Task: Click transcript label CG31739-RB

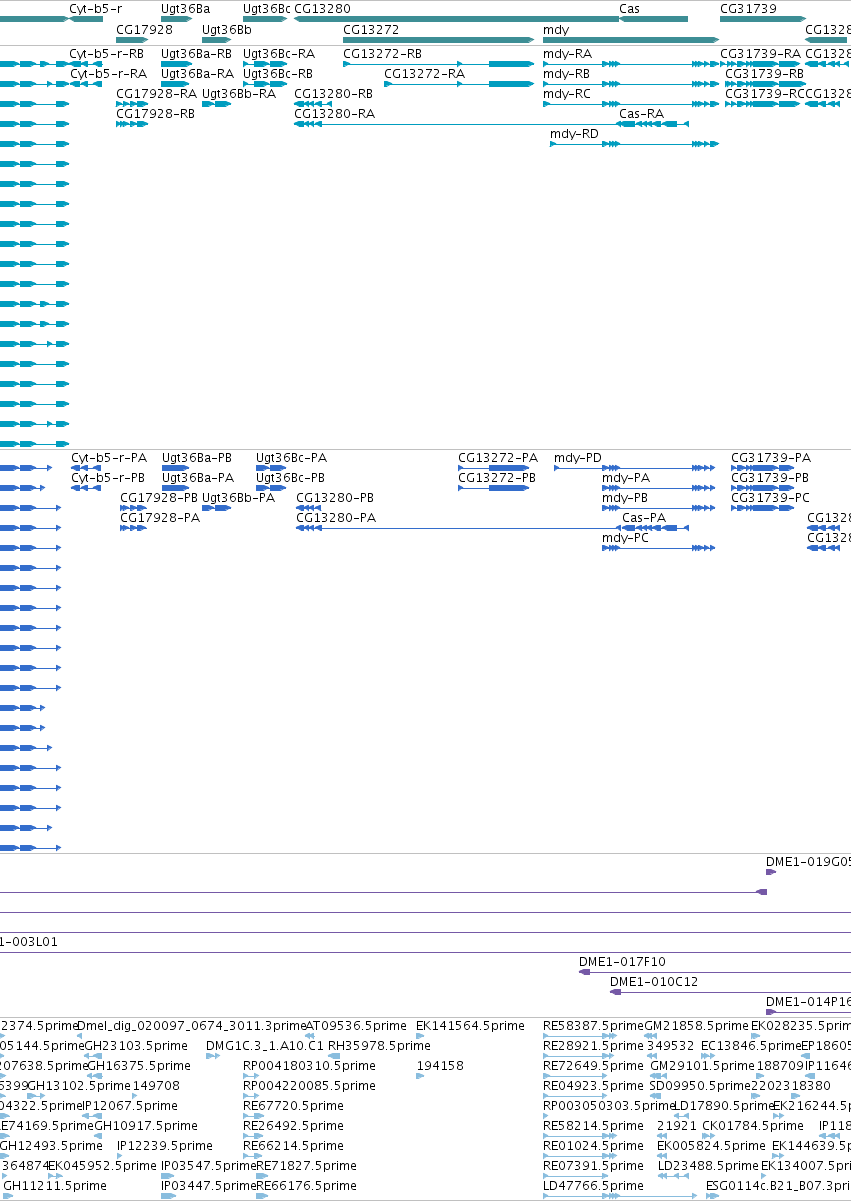Action: pyautogui.click(x=764, y=73)
